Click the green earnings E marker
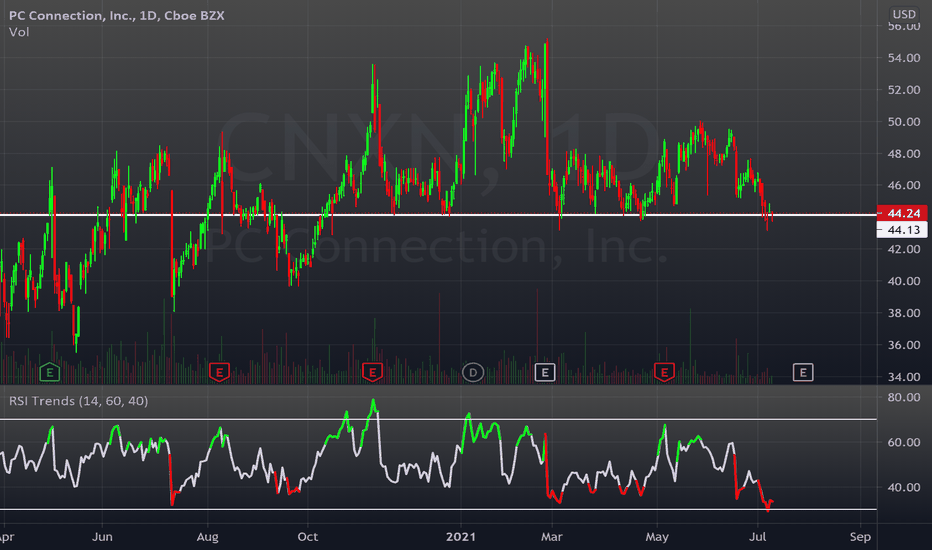 click(50, 373)
